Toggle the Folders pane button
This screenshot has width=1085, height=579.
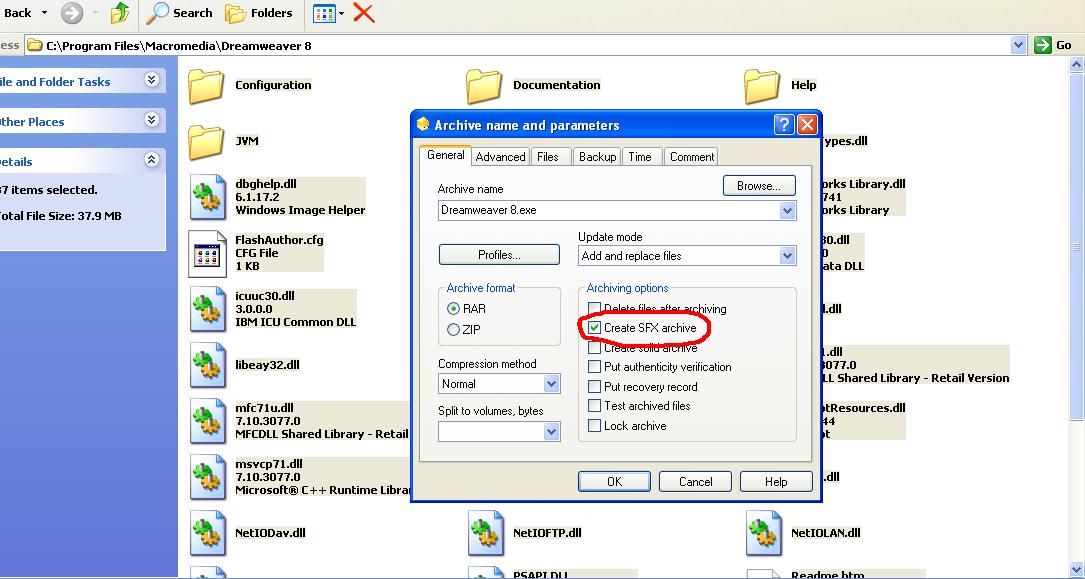point(259,12)
